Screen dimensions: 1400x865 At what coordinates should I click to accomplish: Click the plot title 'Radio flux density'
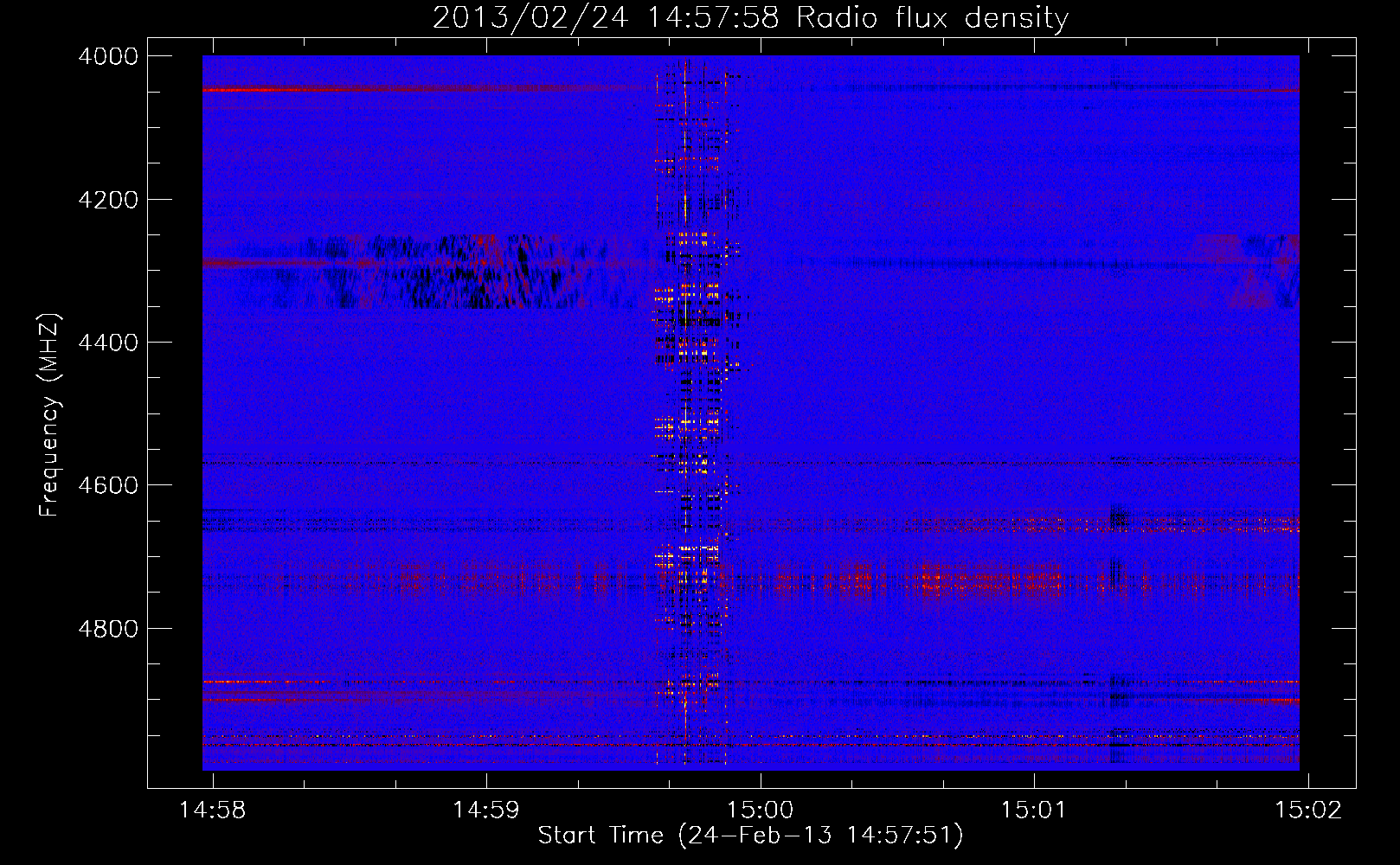click(x=932, y=18)
